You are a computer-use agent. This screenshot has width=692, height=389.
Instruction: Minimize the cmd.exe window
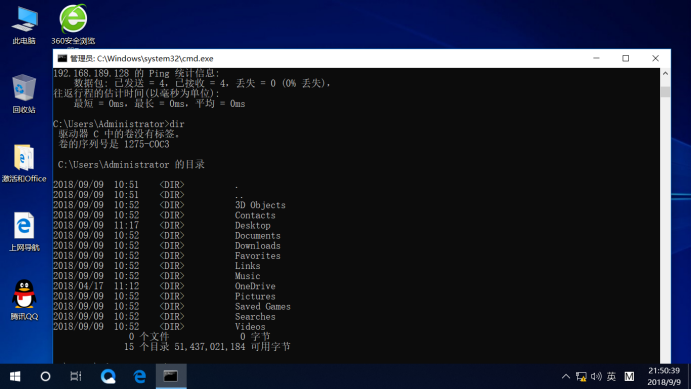click(x=596, y=58)
